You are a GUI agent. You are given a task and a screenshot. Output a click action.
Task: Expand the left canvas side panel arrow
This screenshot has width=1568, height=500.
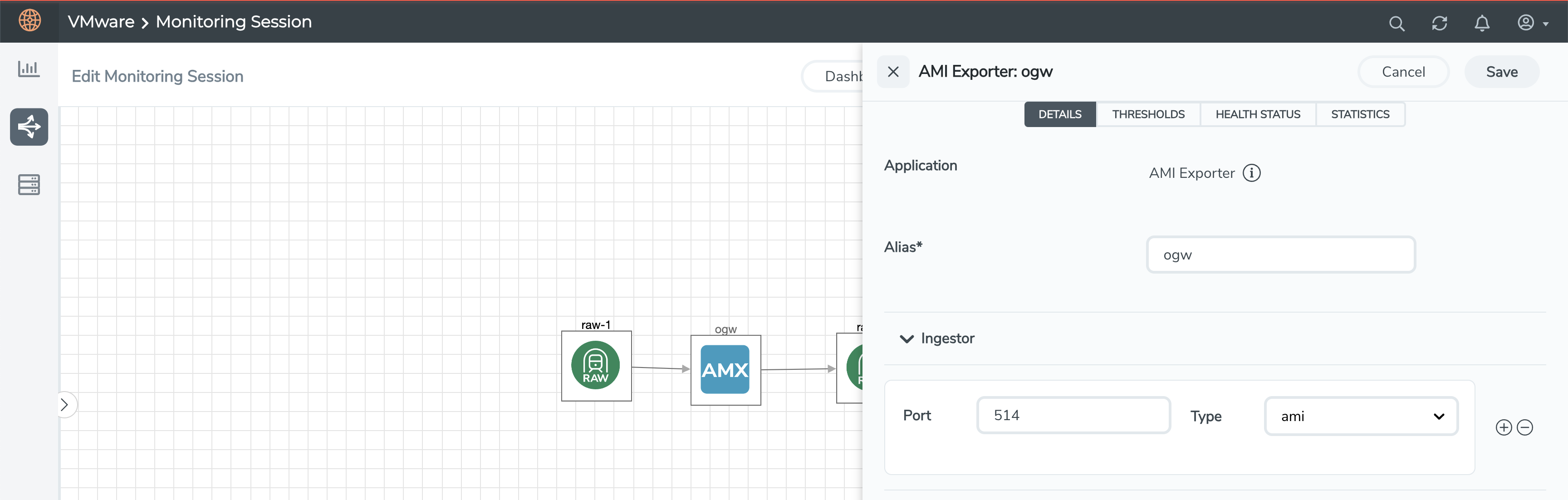pos(65,404)
